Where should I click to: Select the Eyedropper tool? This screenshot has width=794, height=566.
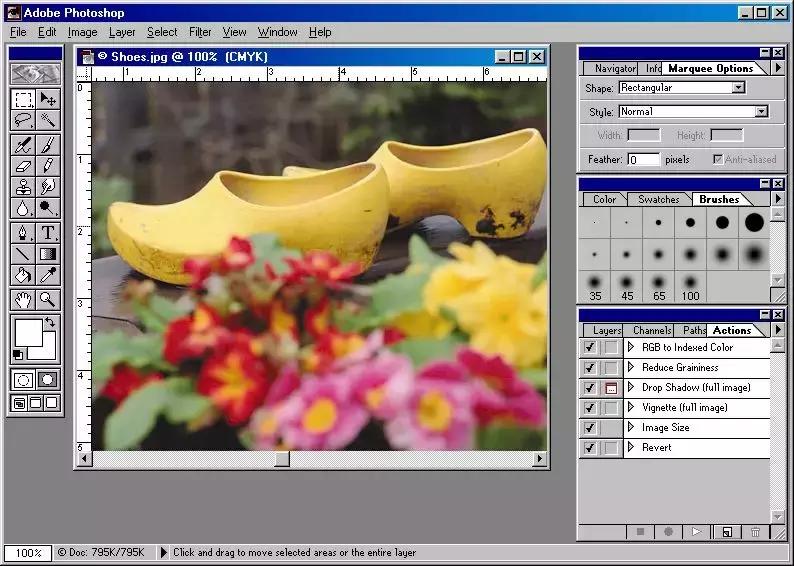click(x=47, y=275)
